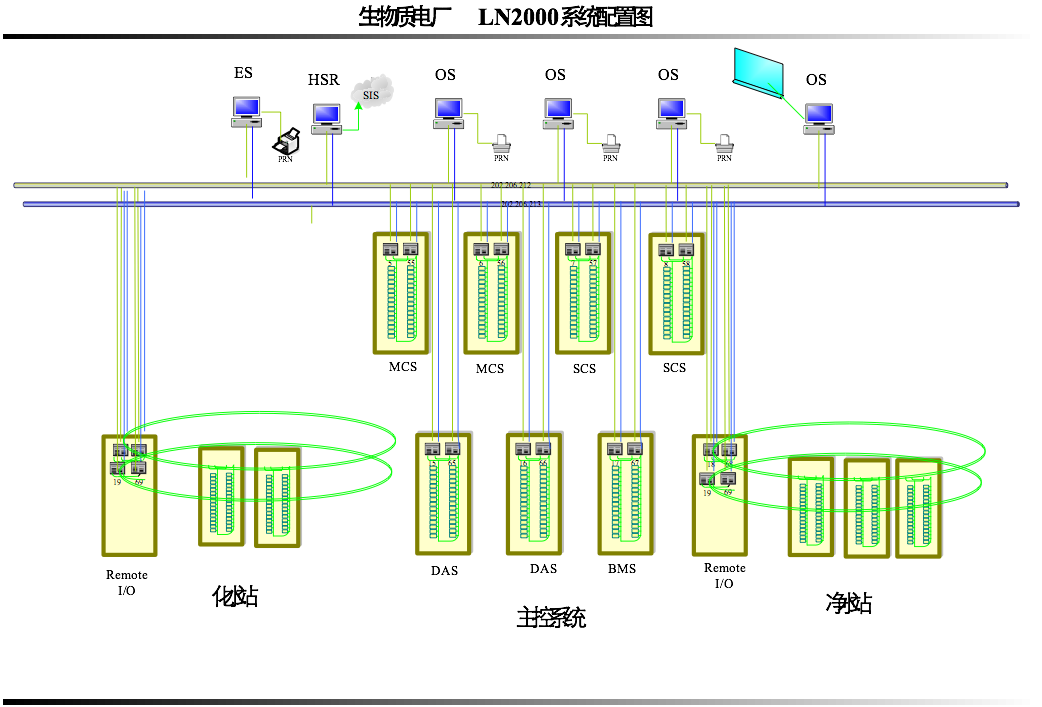
Task: Select controller module labeled 58
Action: coord(686,251)
